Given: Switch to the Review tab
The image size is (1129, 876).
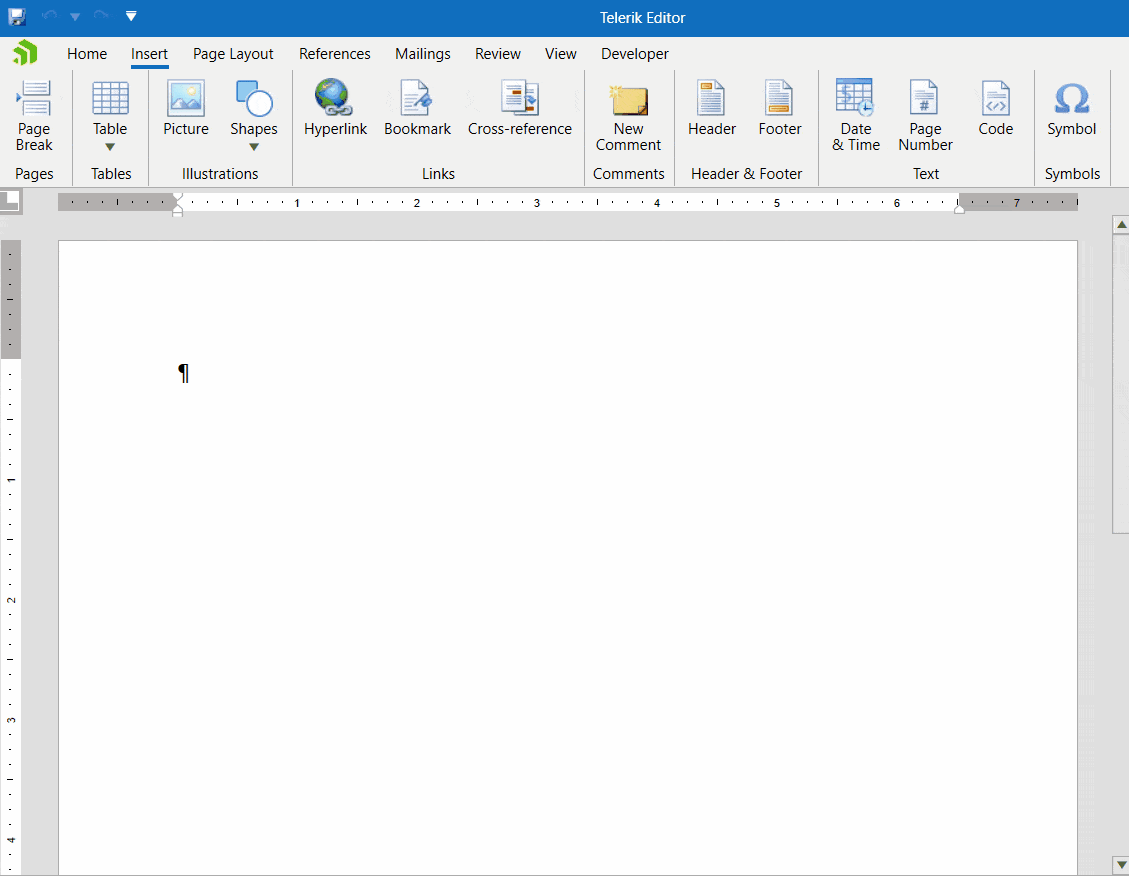Looking at the screenshot, I should point(498,54).
